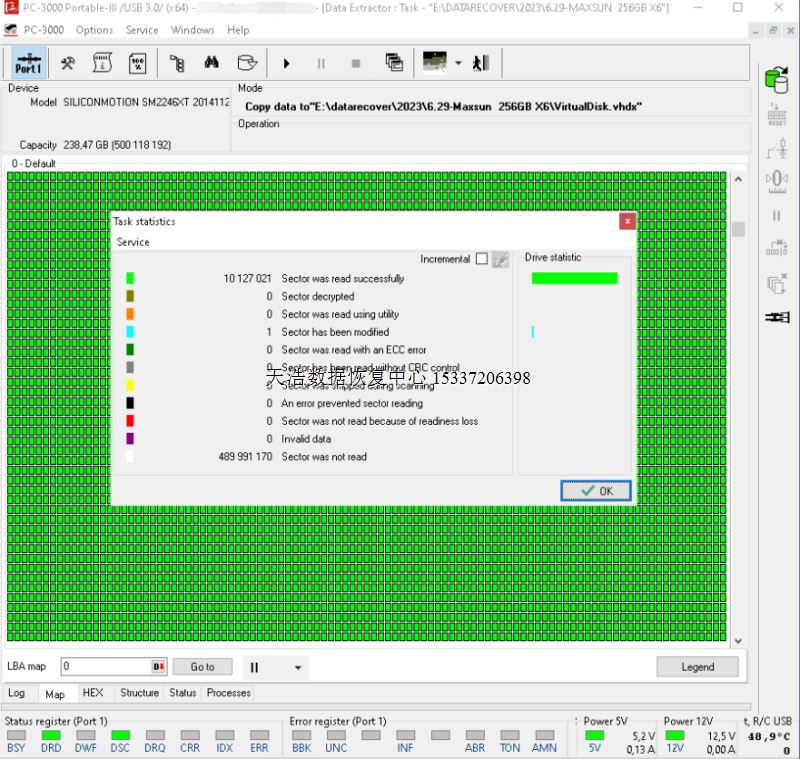This screenshot has width=800, height=759.
Task: Click the green disk copy icon in right sidebar
Action: [776, 78]
